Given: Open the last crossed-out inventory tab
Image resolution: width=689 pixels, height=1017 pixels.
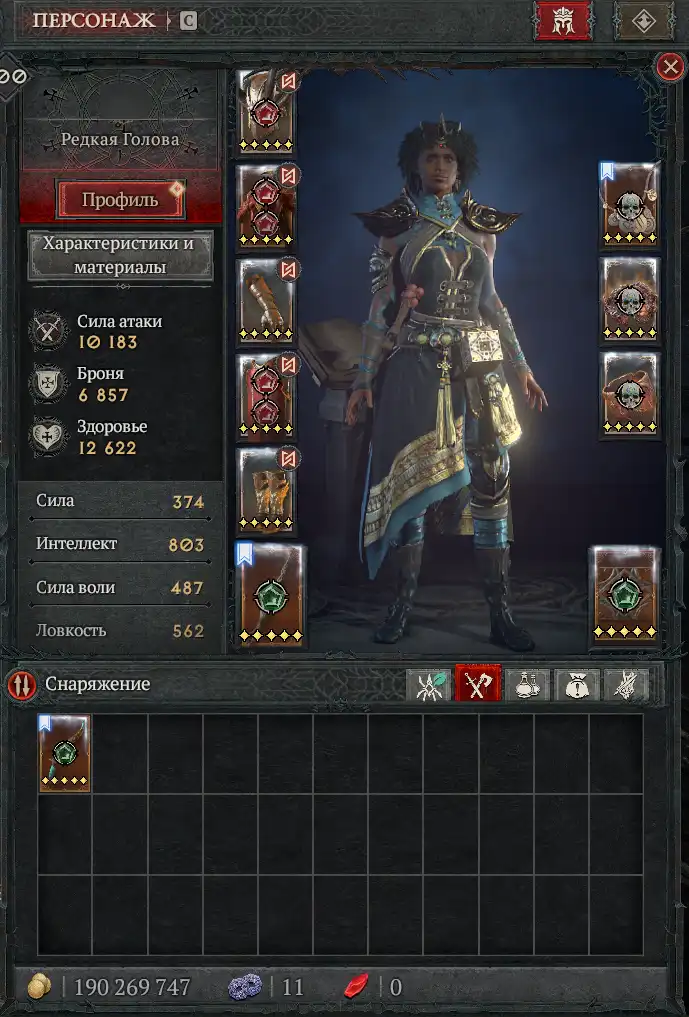Looking at the screenshot, I should (x=626, y=685).
